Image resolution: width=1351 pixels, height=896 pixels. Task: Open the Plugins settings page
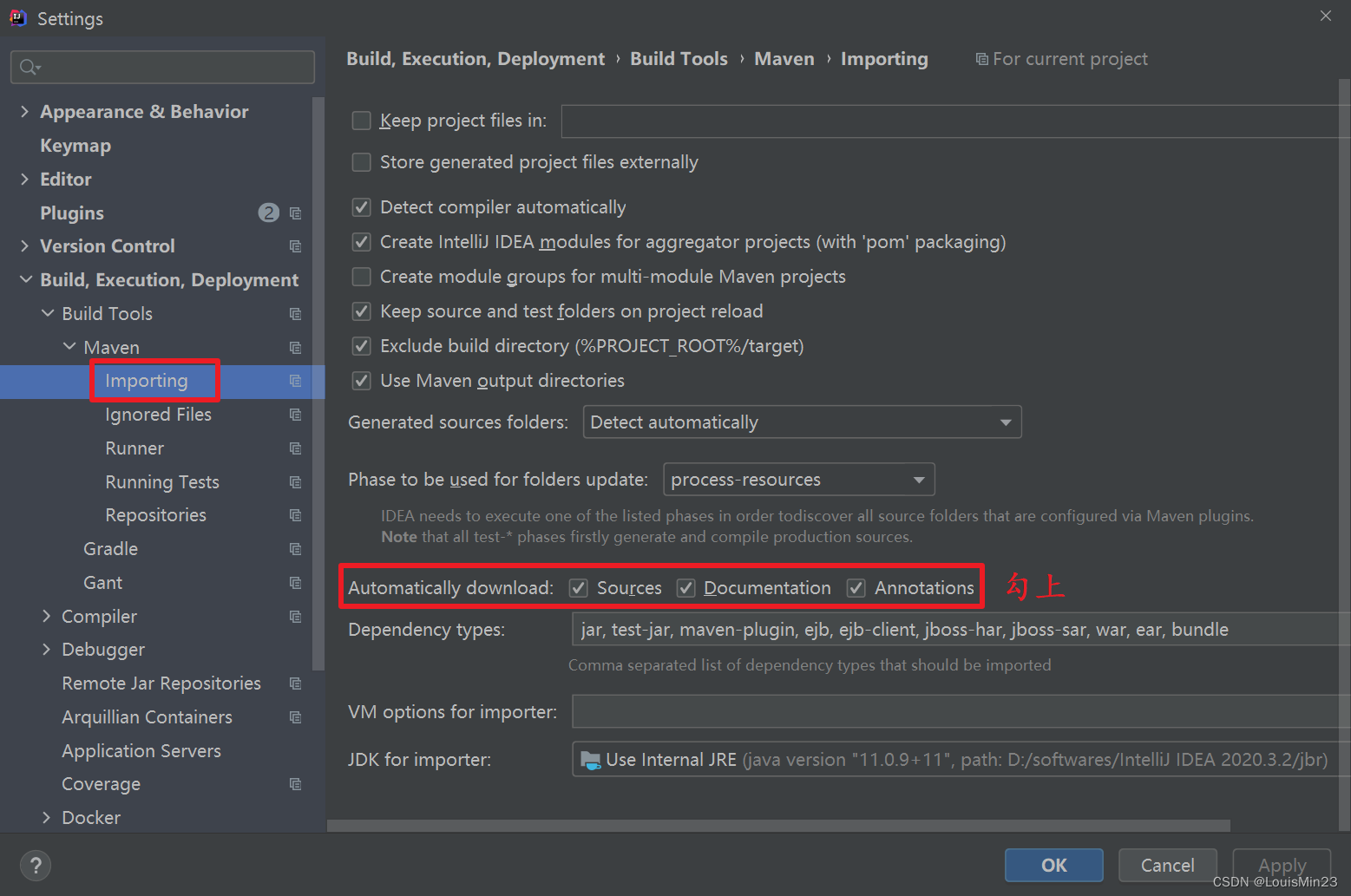(72, 213)
